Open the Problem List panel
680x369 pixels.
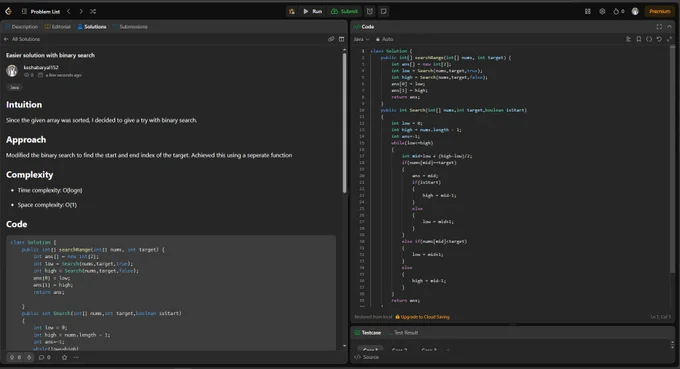click(41, 12)
